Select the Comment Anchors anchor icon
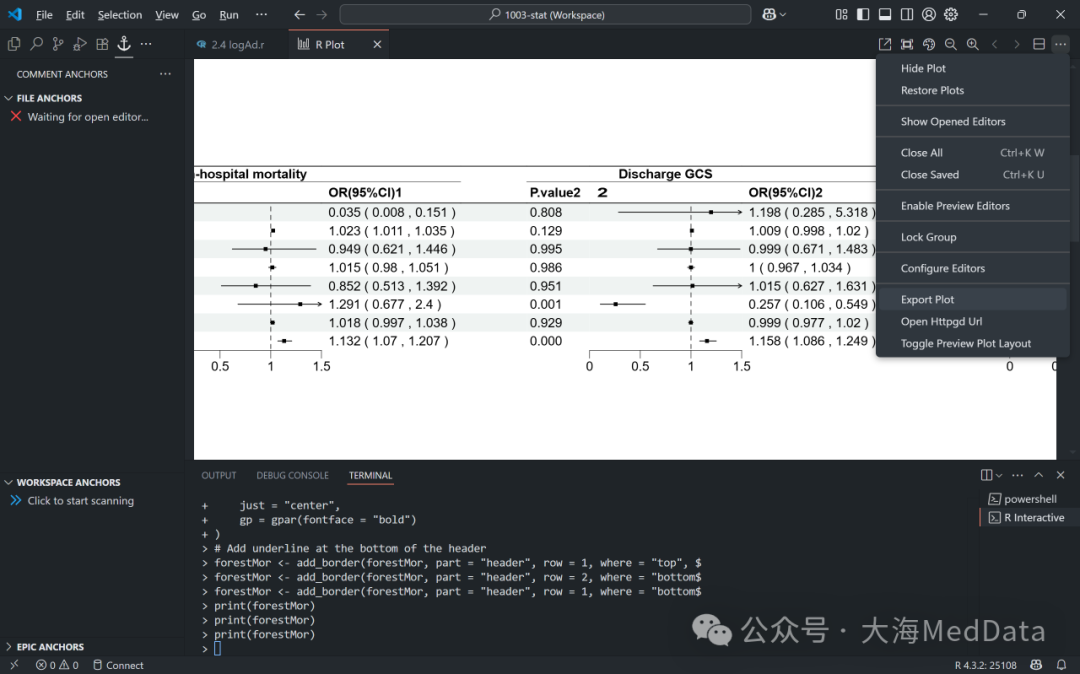The width and height of the screenshot is (1080, 674). pyautogui.click(x=124, y=43)
